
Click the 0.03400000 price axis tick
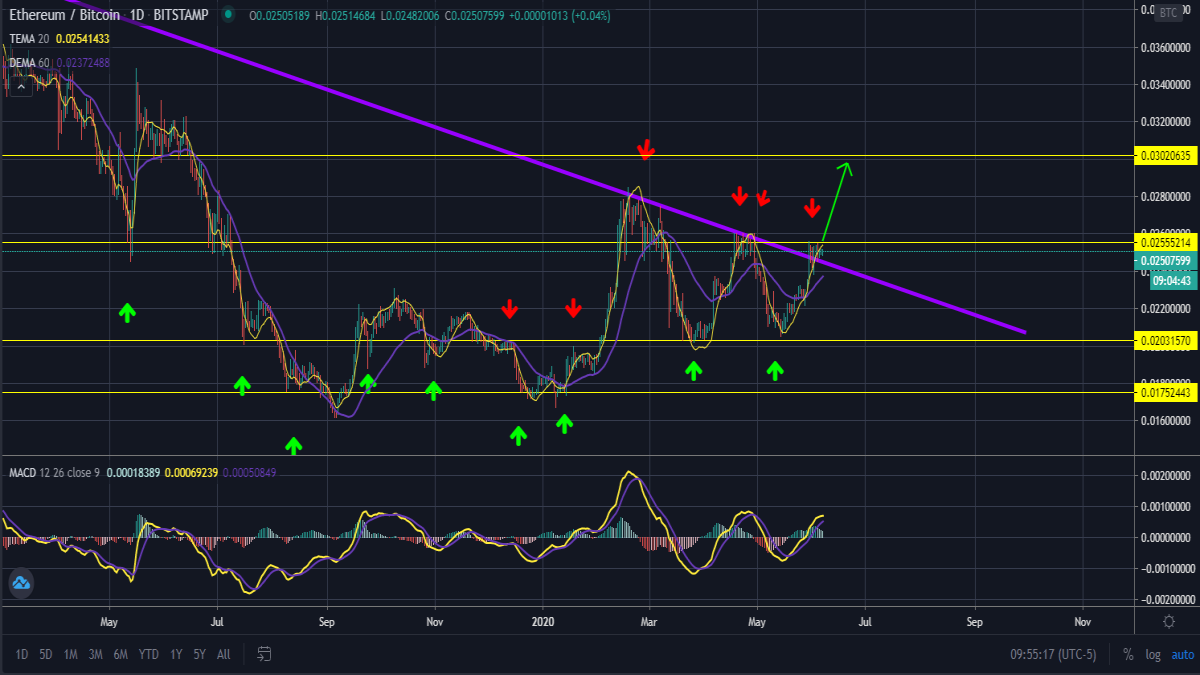[x=1168, y=85]
